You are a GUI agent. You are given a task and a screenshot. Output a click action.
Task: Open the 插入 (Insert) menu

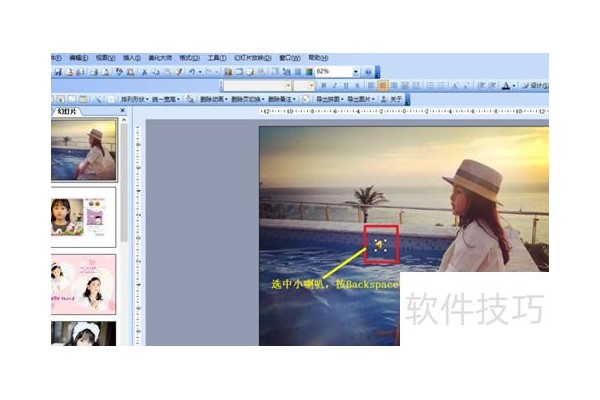[x=132, y=58]
